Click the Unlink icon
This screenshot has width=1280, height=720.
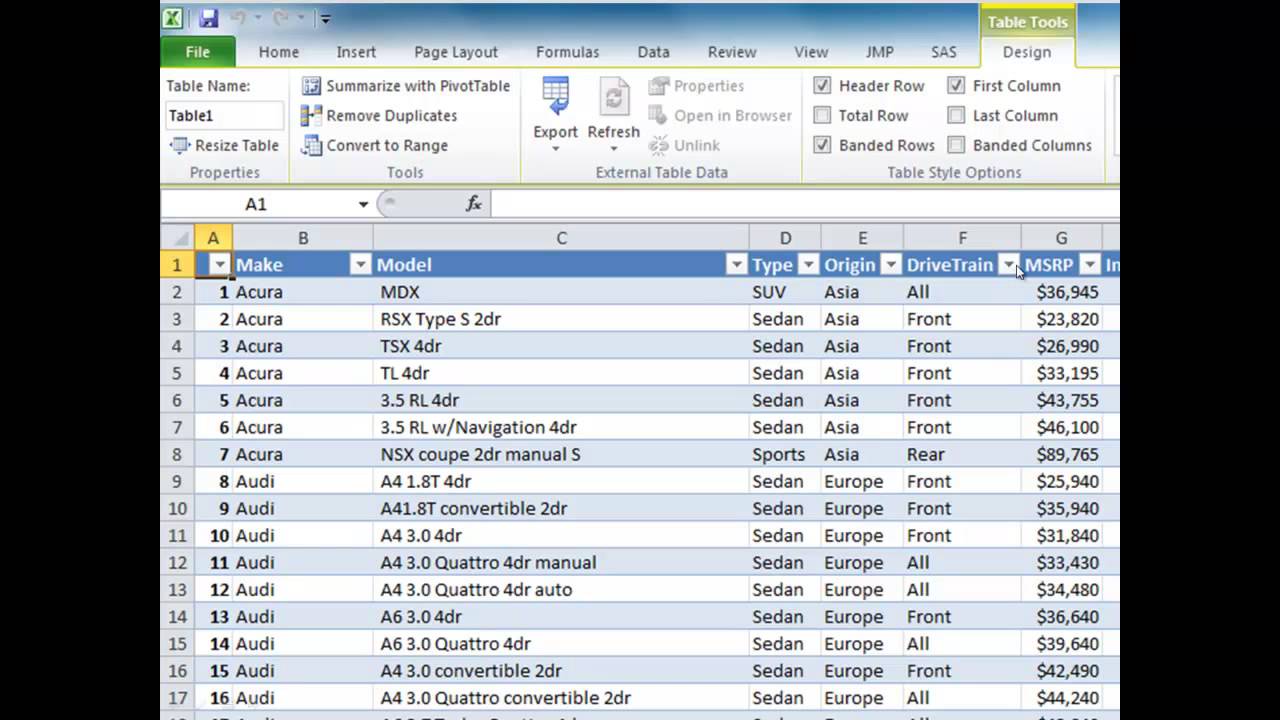point(659,146)
